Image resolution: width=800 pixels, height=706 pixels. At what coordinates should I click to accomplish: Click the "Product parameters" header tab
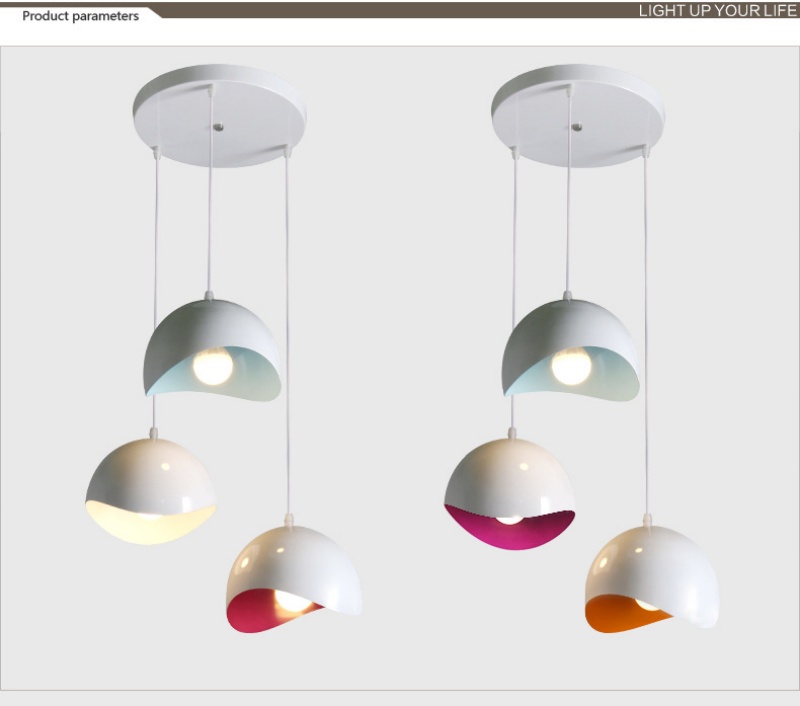(80, 16)
